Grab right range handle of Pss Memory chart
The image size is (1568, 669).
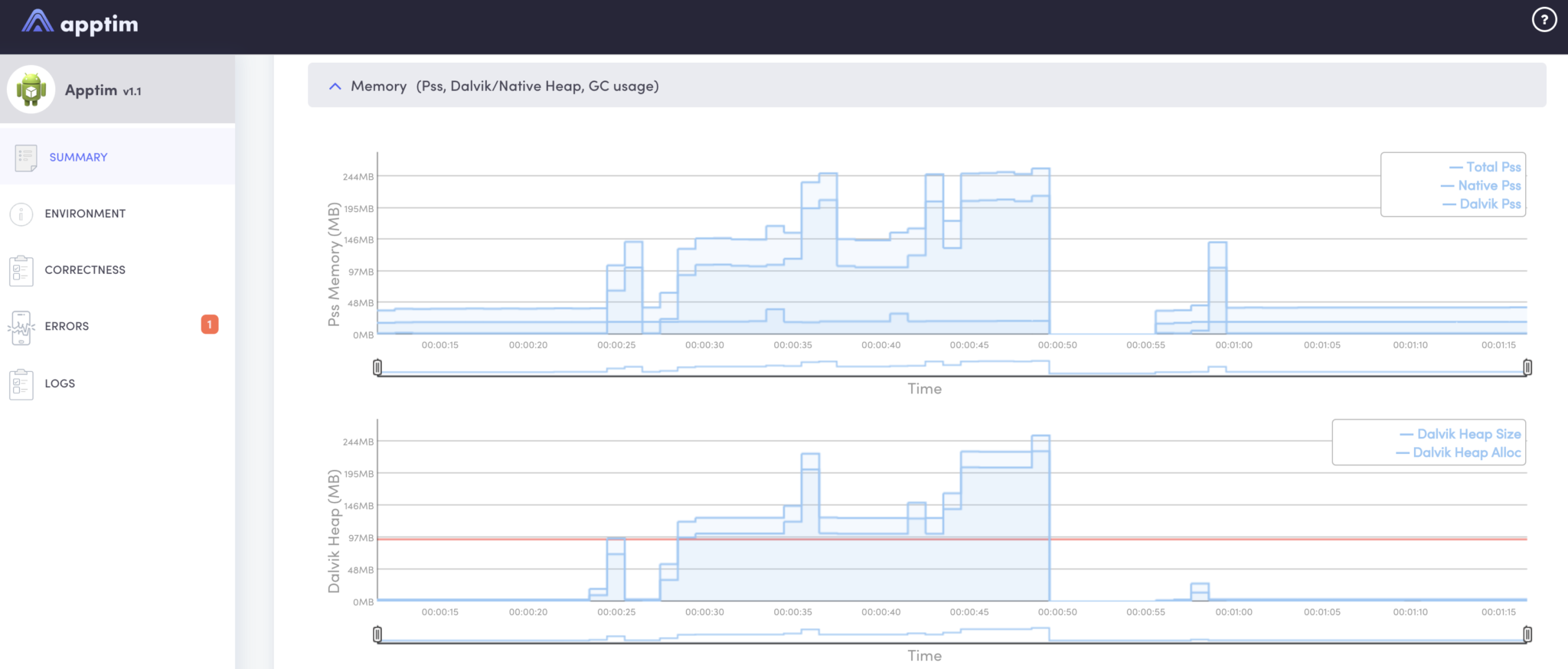point(1527,367)
